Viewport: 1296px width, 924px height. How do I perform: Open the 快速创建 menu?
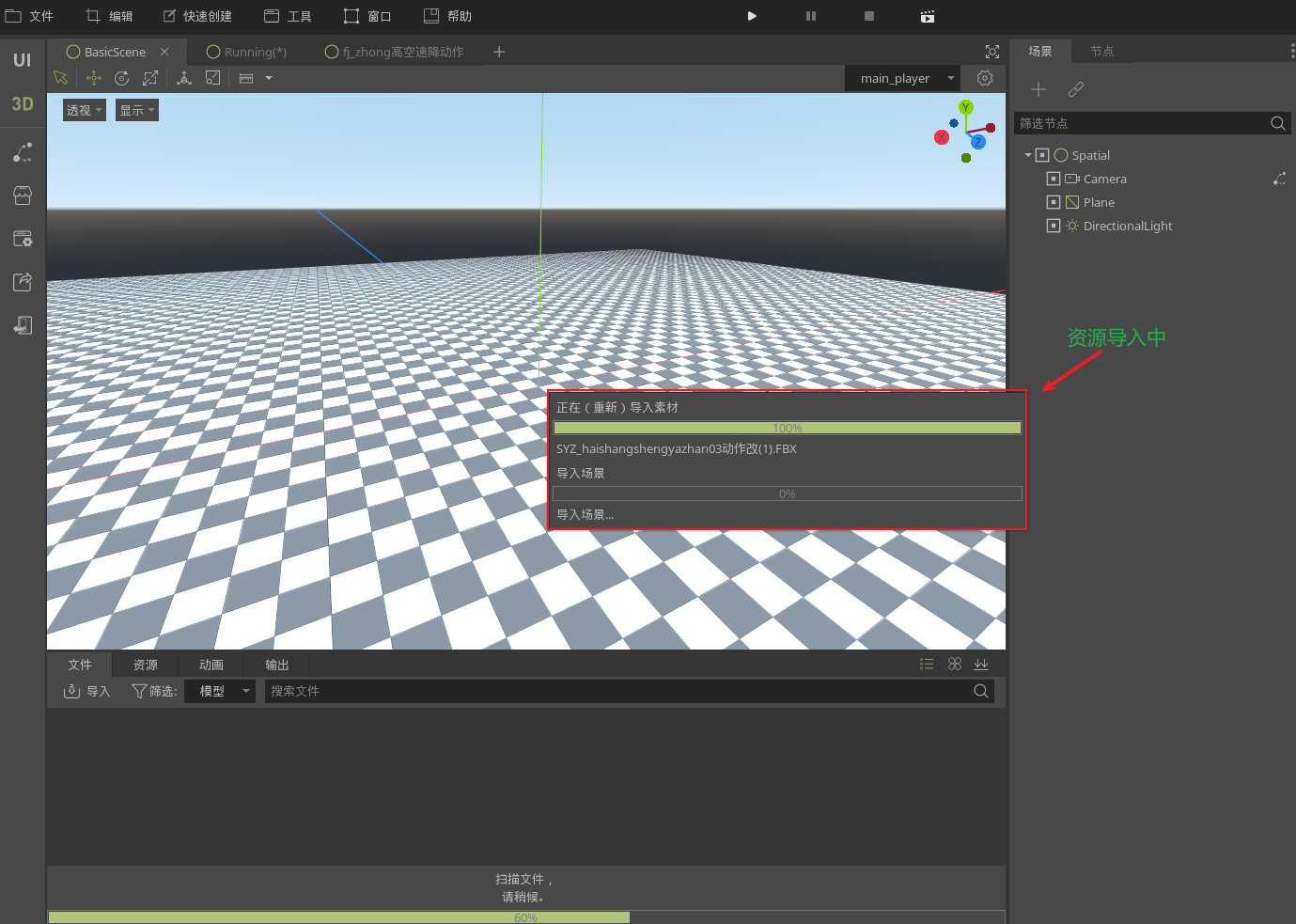[x=197, y=16]
